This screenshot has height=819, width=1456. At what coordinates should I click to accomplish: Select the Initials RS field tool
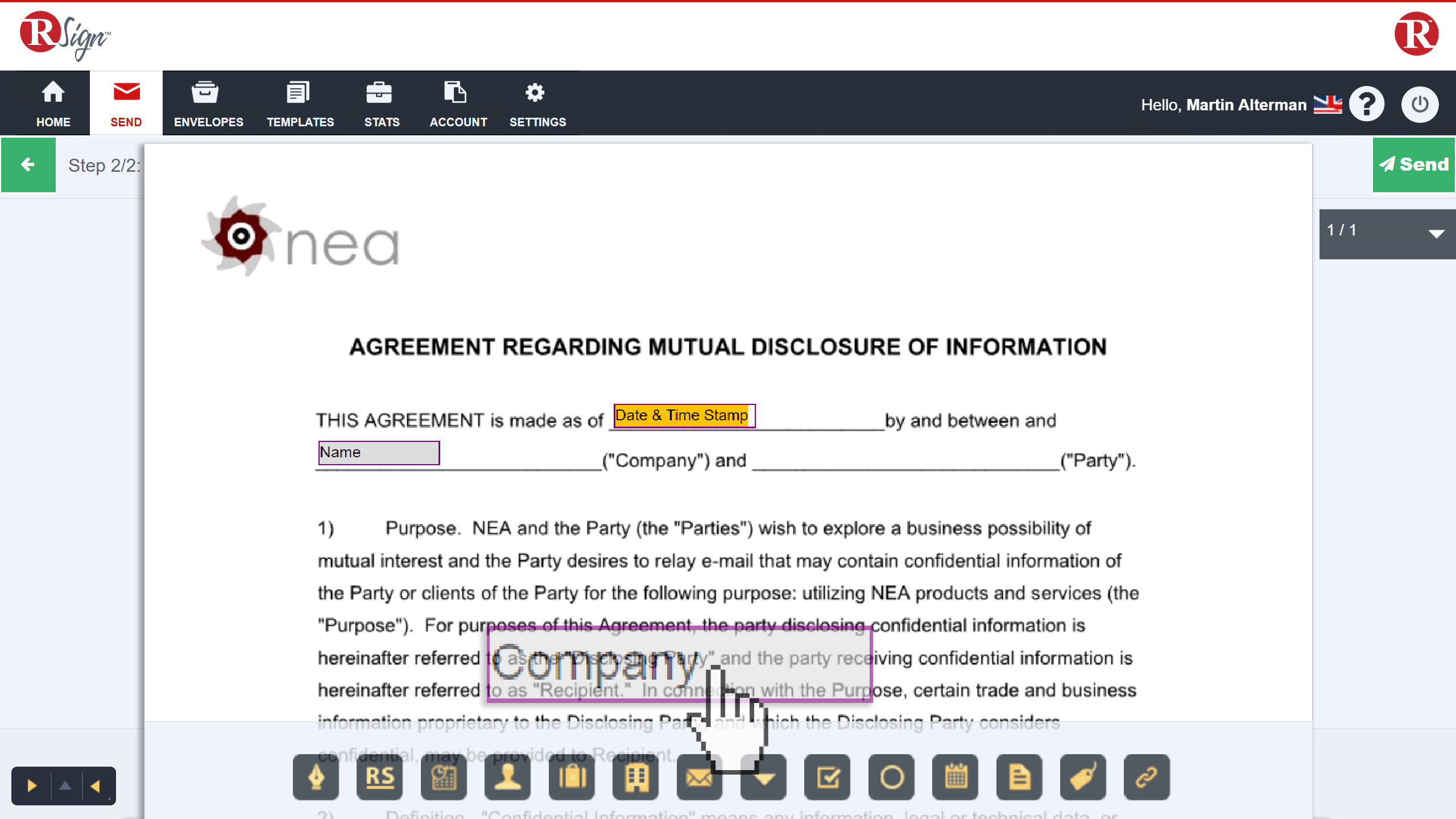pyautogui.click(x=379, y=777)
